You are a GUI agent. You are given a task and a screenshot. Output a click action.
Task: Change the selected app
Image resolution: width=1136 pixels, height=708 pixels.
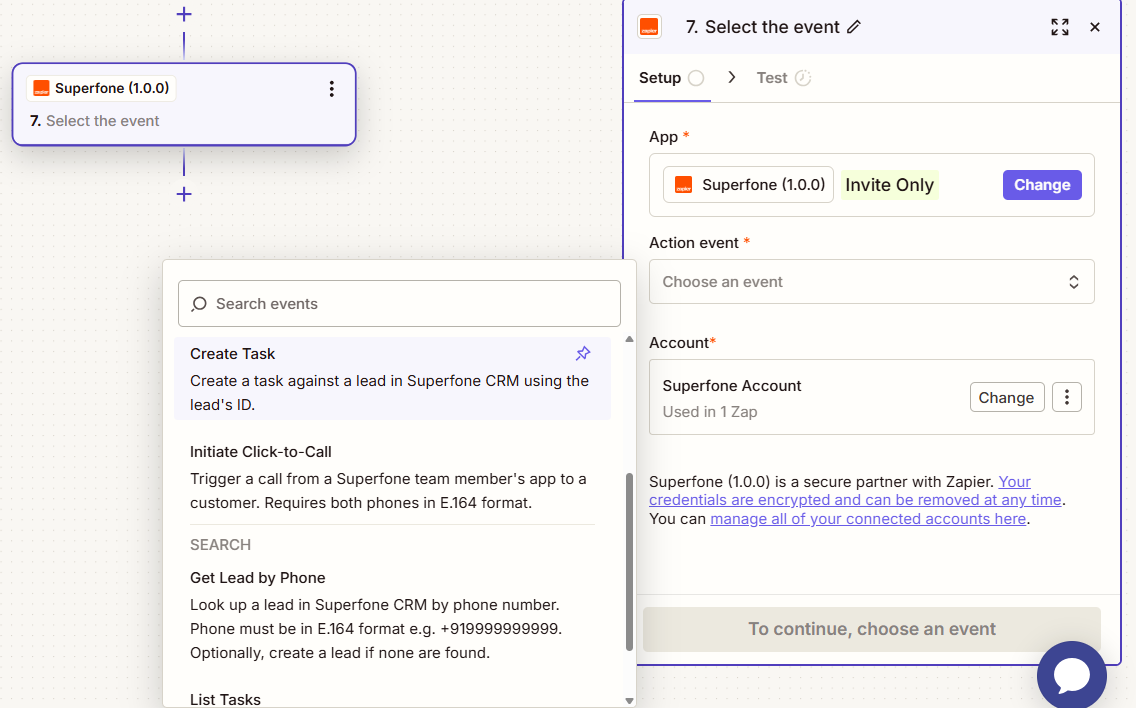1042,185
